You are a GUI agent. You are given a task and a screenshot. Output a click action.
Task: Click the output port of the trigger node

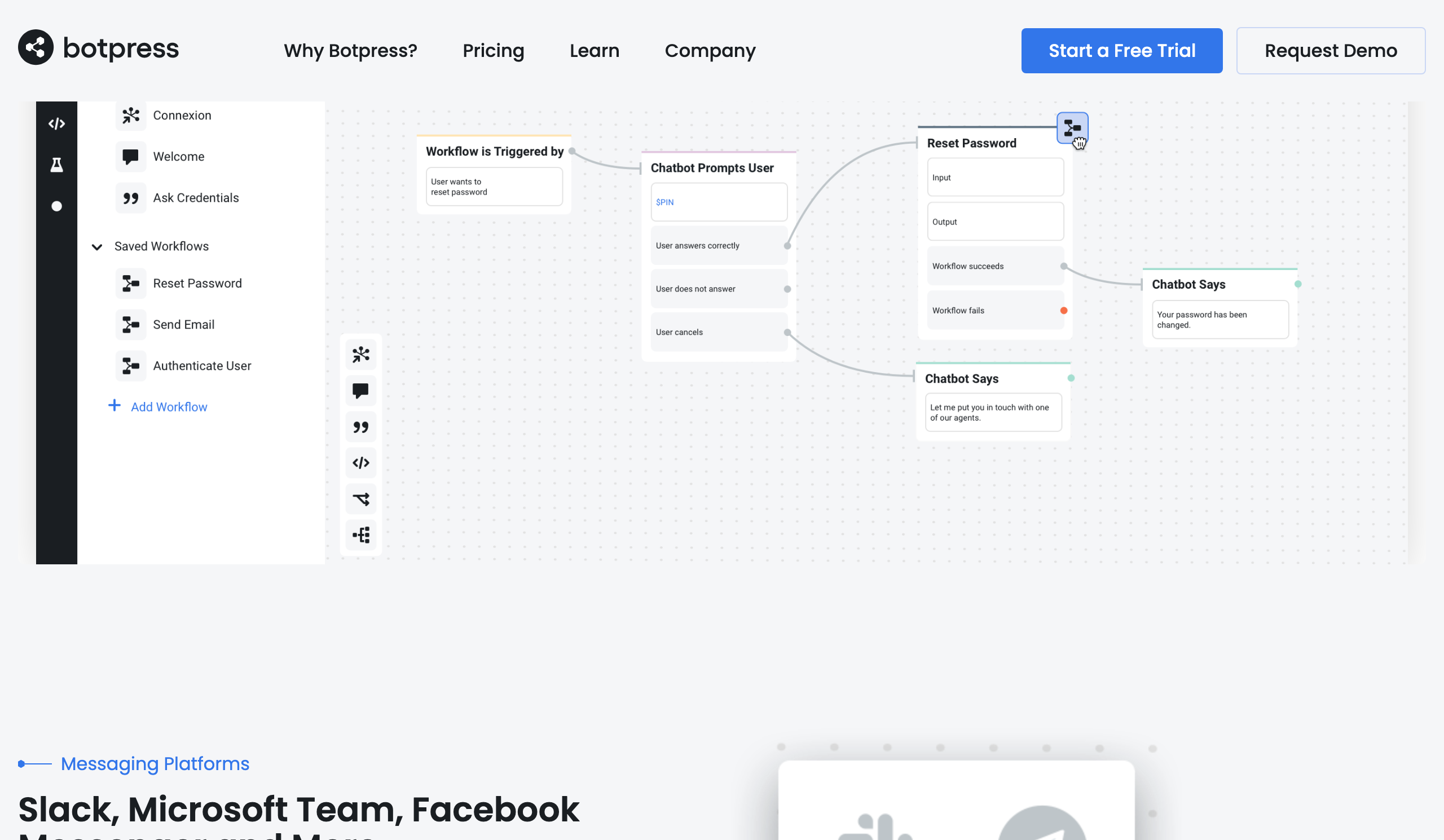pos(572,151)
